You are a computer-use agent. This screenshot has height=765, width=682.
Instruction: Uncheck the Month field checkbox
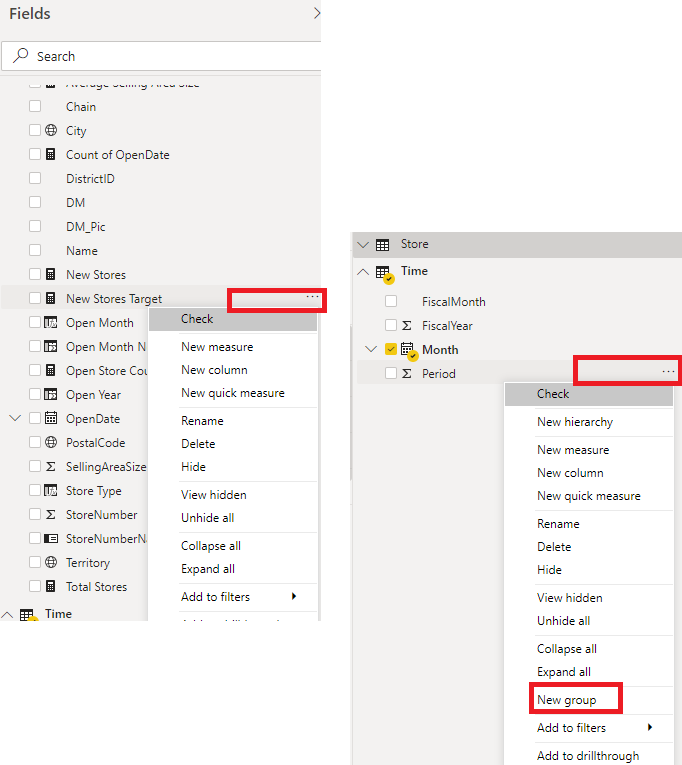391,349
